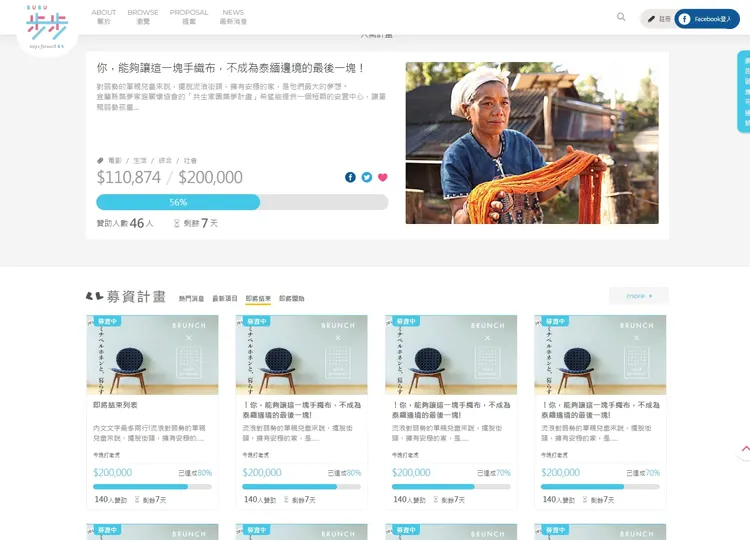This screenshot has height=540, width=750.
Task: Select the 熱門消息 filter tab
Action: [x=191, y=298]
